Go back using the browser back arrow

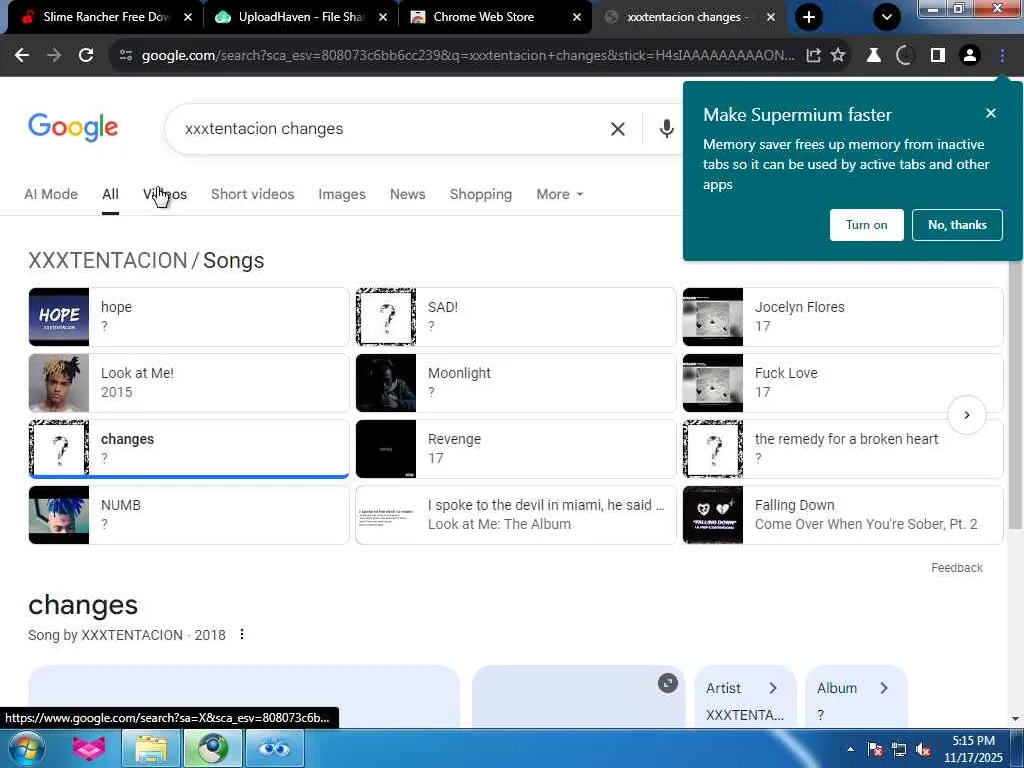click(22, 56)
